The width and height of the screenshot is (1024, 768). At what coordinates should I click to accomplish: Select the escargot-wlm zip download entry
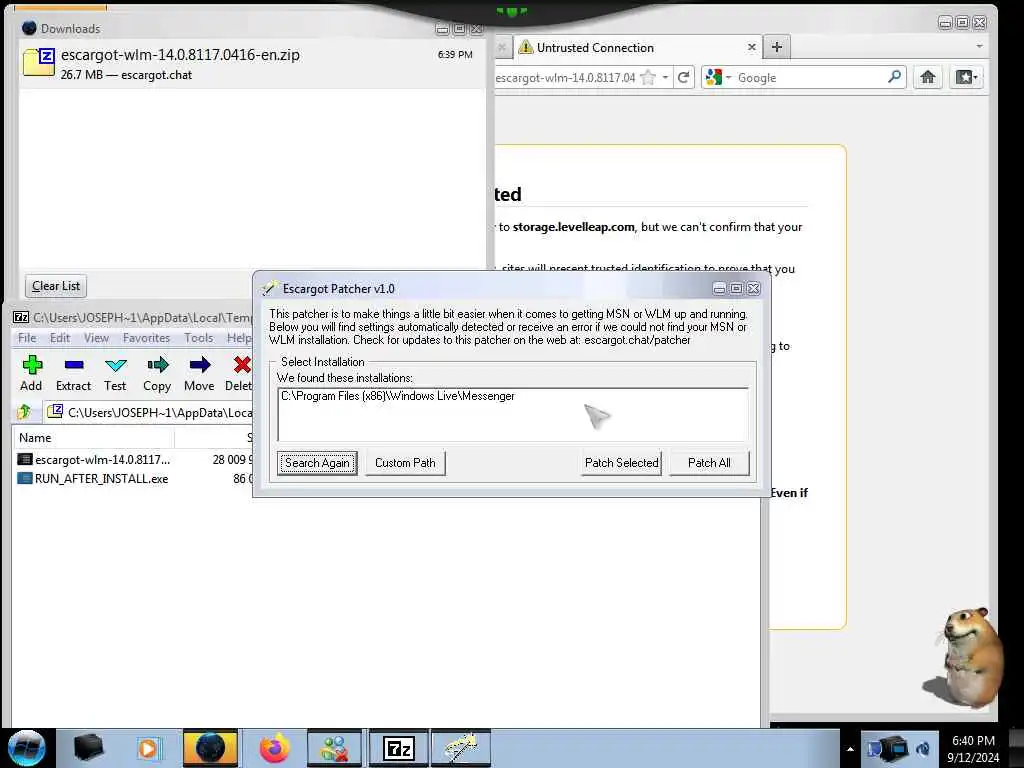pos(253,65)
